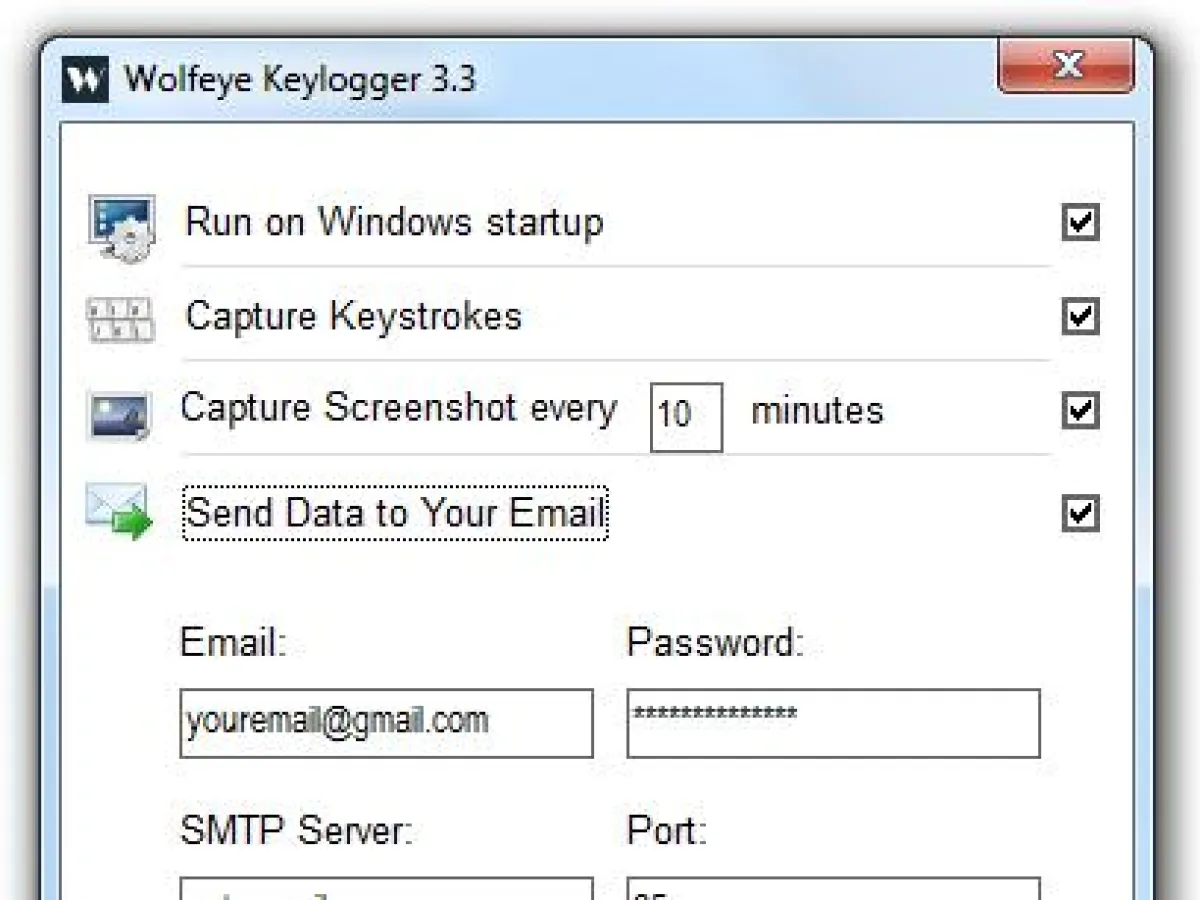Close the Wolfeye Keylogger window
The image size is (1200, 900).
click(1068, 67)
